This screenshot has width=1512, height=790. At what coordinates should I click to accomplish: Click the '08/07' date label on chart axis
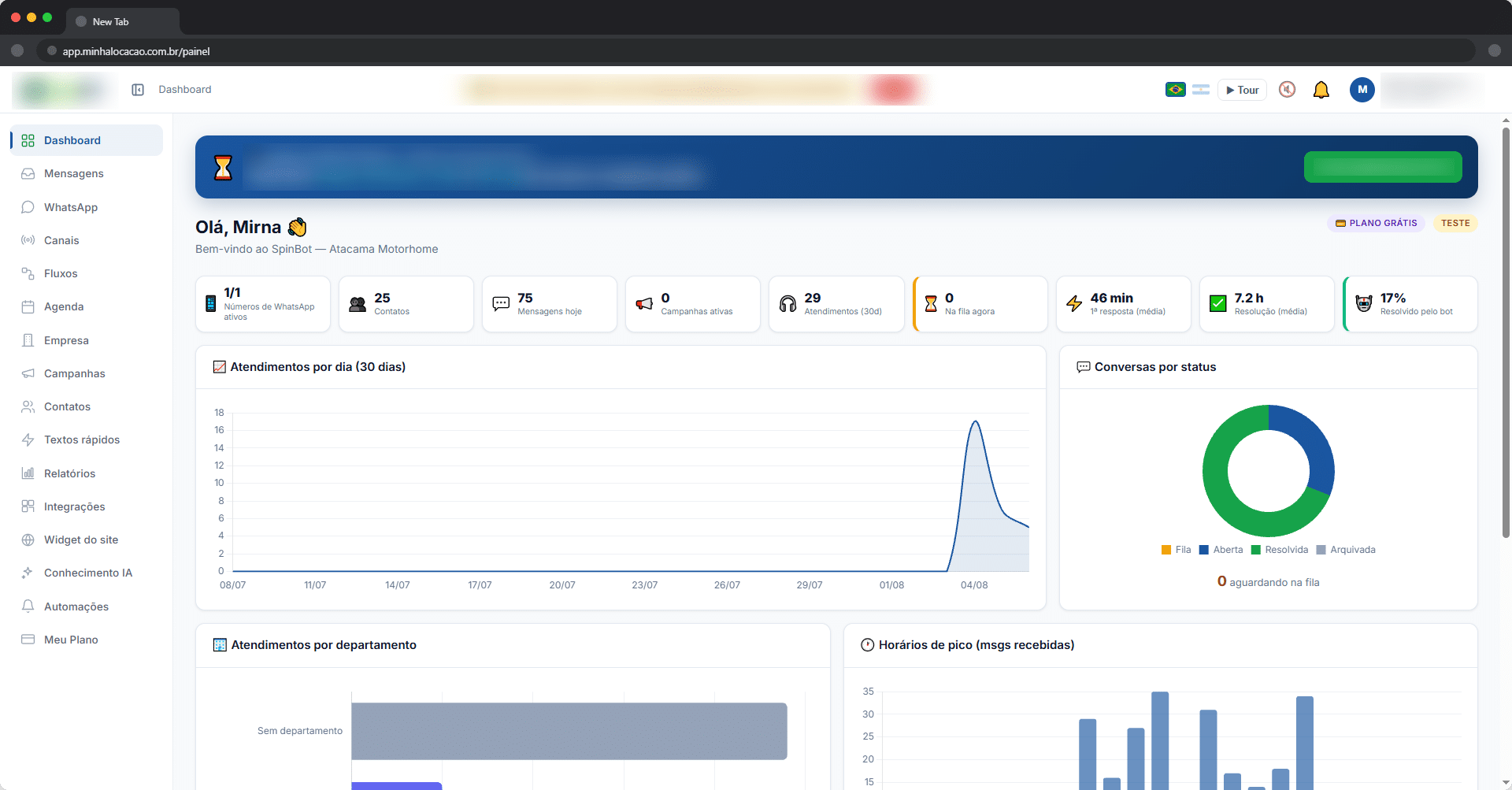(232, 585)
